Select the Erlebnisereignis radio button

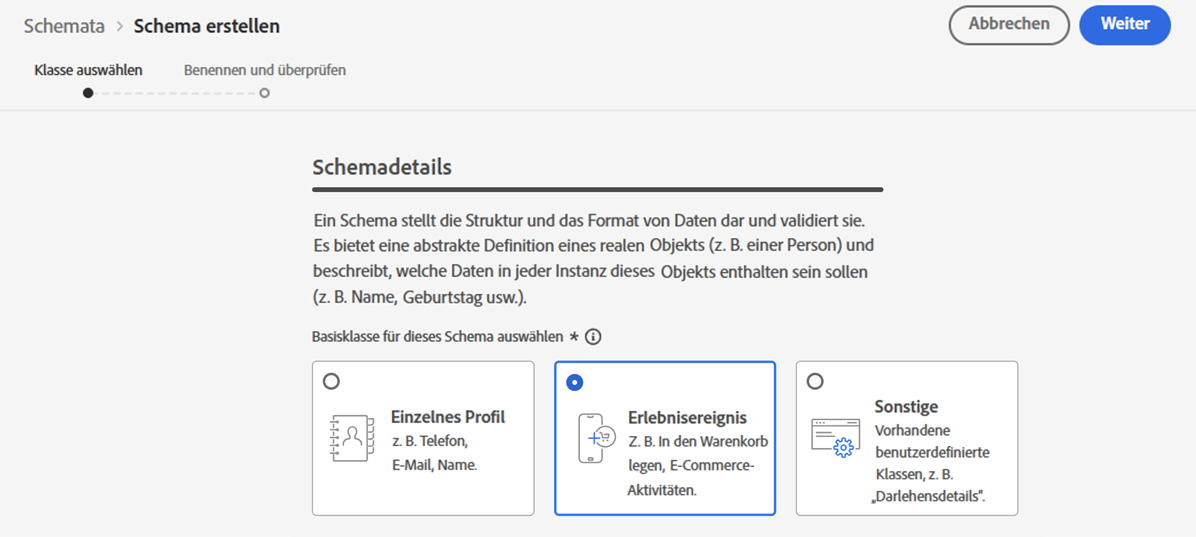point(575,382)
